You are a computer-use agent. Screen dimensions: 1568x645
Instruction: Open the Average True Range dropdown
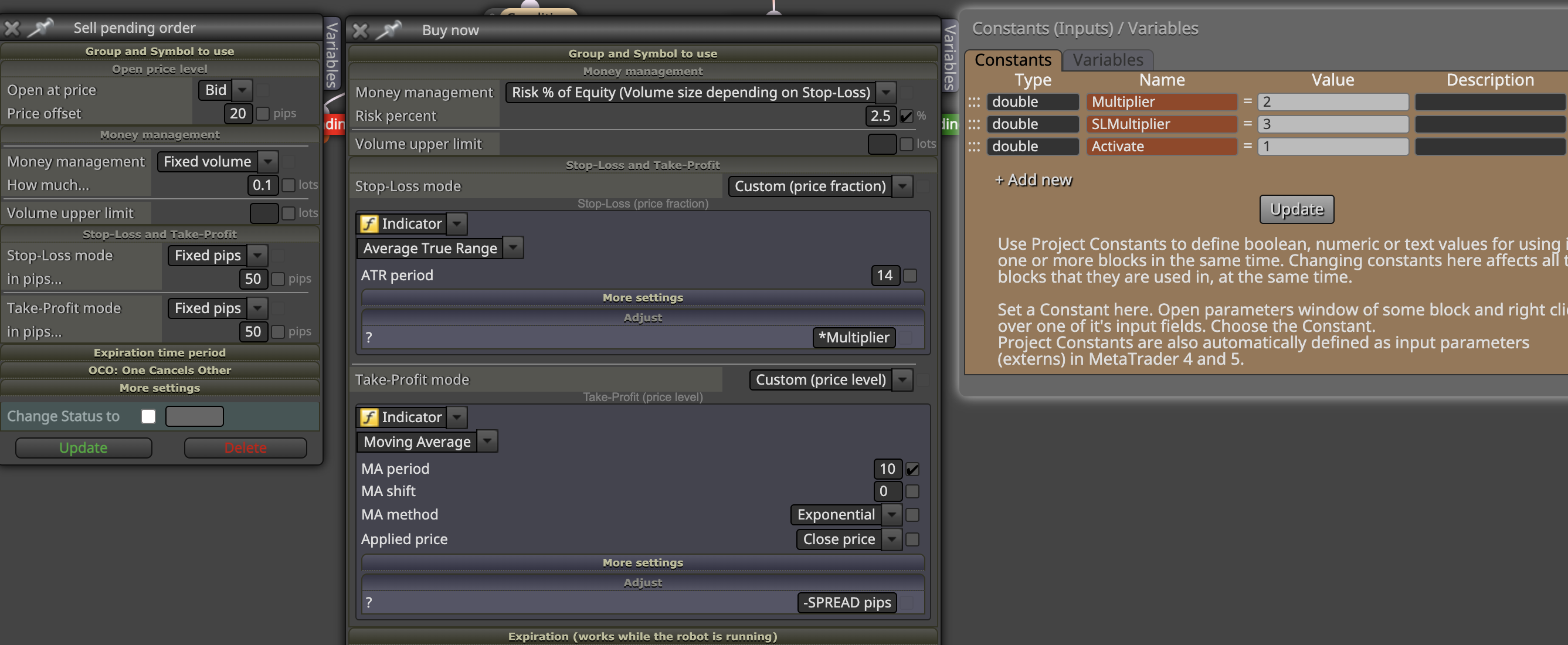point(513,248)
